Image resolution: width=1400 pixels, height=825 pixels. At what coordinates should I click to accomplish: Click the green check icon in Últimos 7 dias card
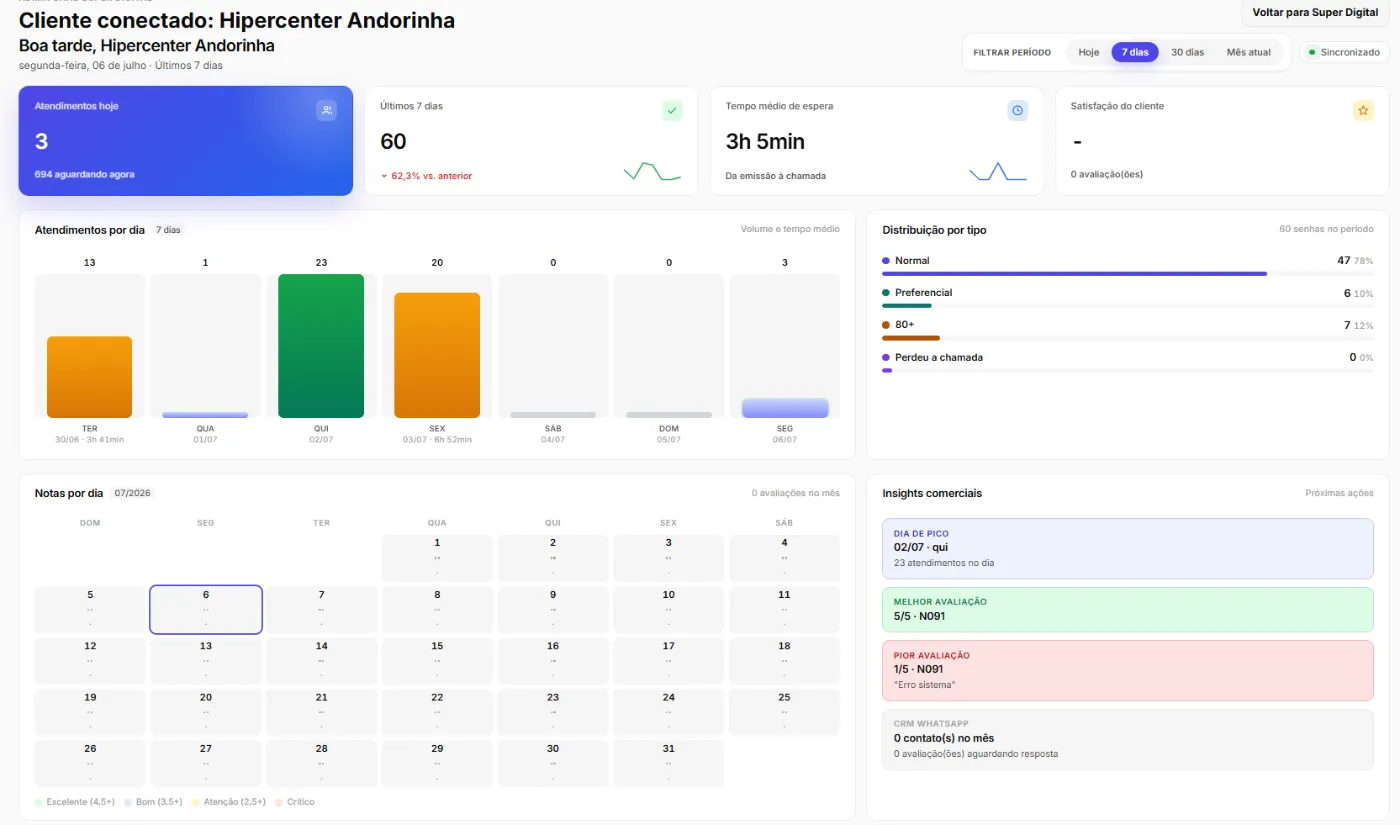[672, 111]
